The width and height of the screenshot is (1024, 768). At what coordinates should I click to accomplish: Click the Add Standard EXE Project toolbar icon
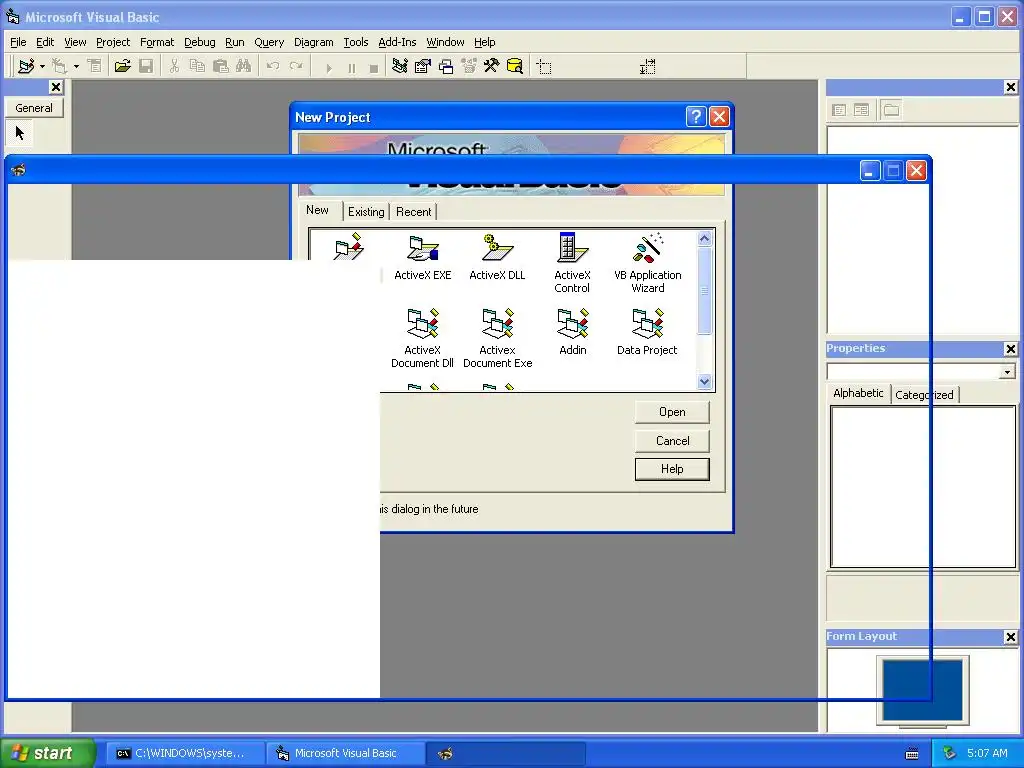pos(26,66)
